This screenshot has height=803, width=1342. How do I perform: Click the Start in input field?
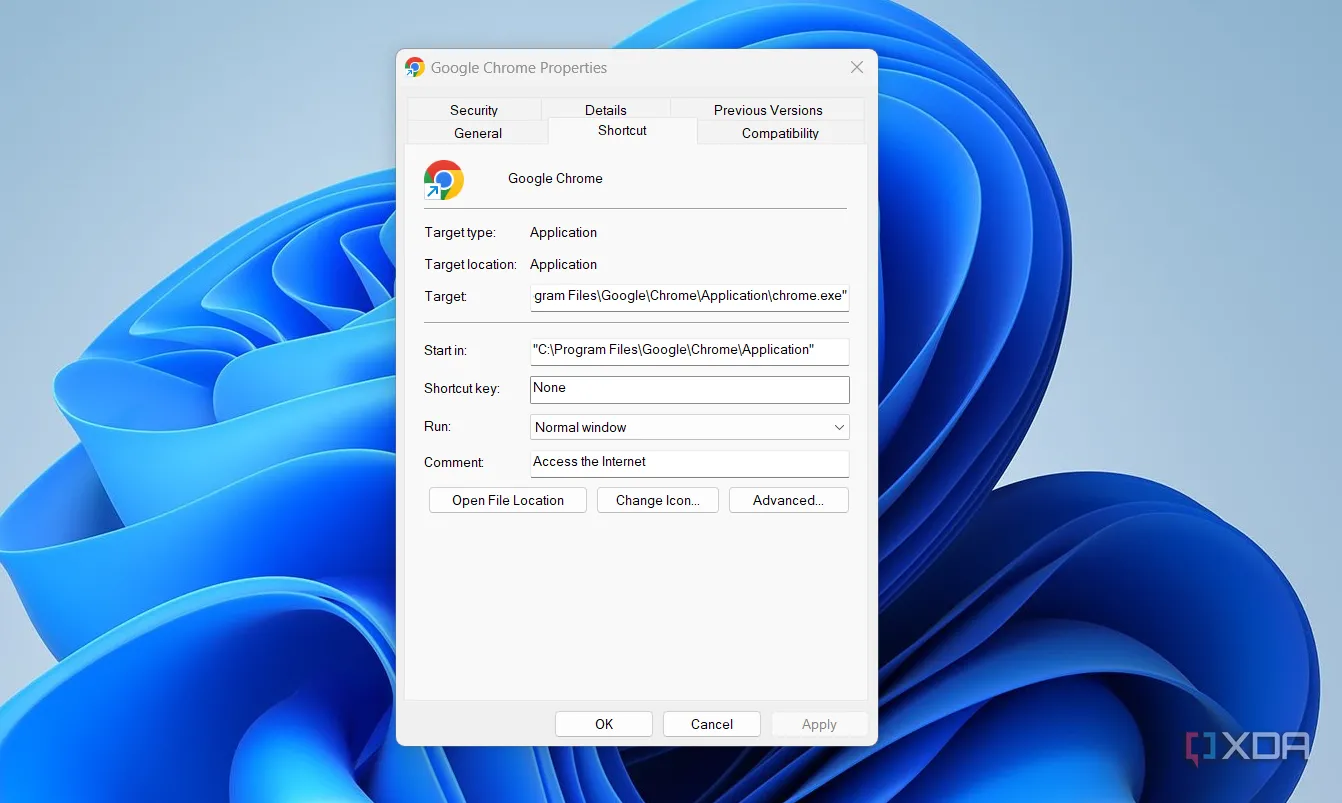pyautogui.click(x=690, y=351)
